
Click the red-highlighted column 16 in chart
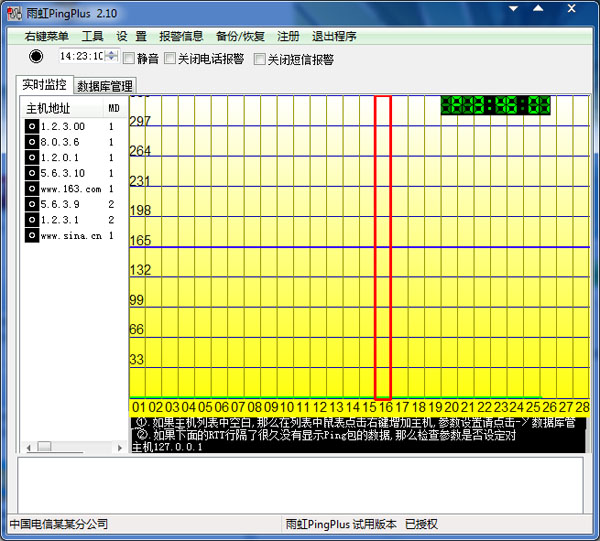pyautogui.click(x=382, y=248)
